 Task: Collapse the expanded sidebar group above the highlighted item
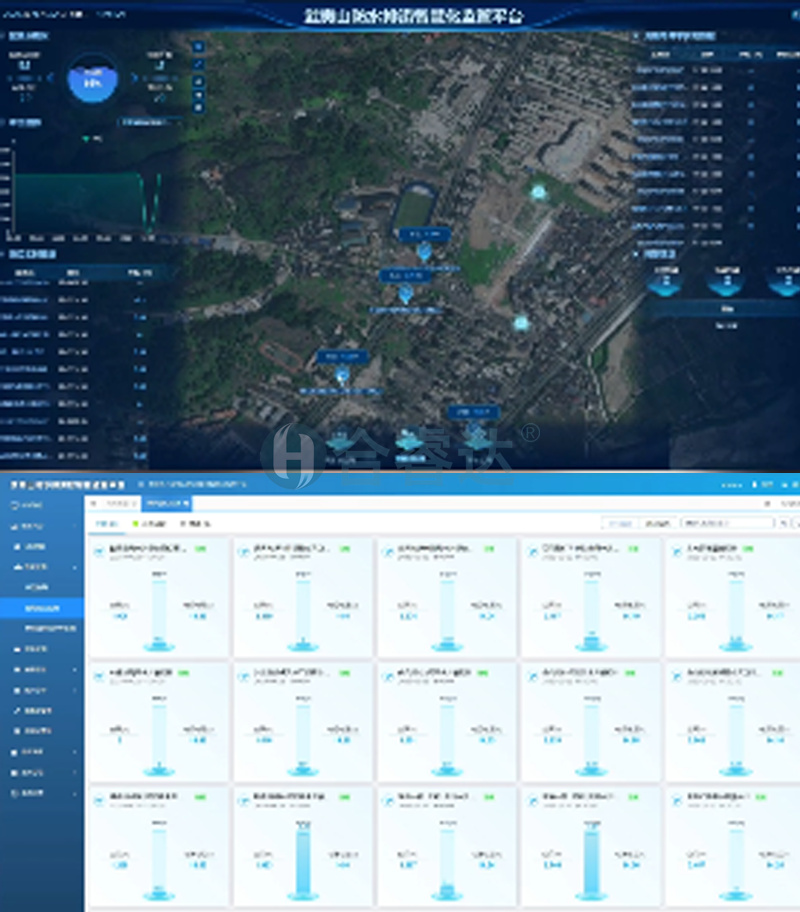(x=42, y=567)
